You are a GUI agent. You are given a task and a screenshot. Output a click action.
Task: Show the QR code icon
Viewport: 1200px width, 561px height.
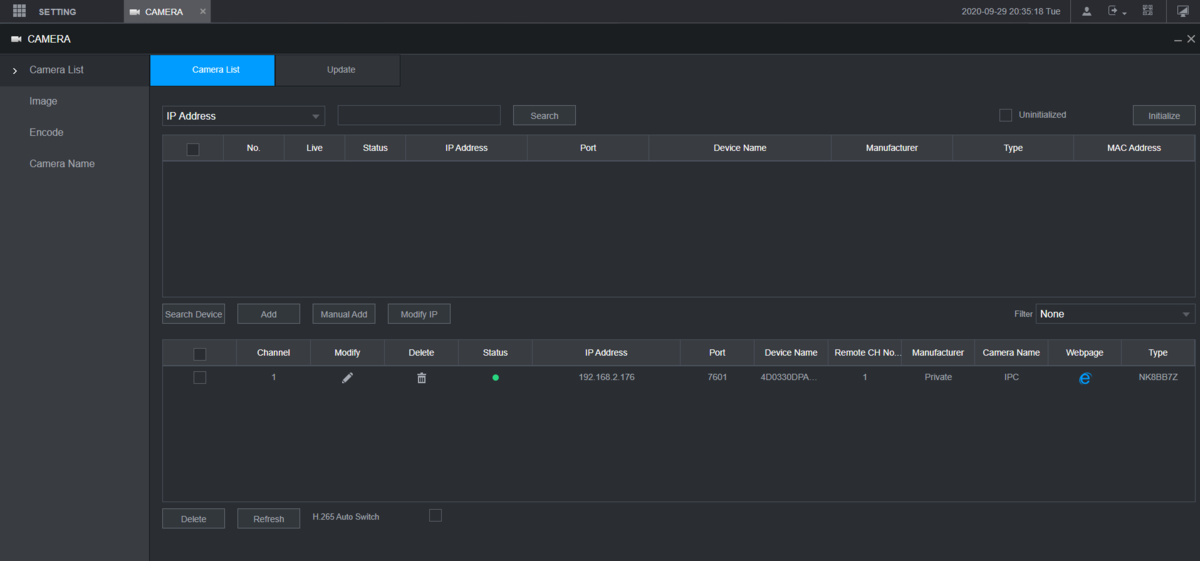(1148, 11)
